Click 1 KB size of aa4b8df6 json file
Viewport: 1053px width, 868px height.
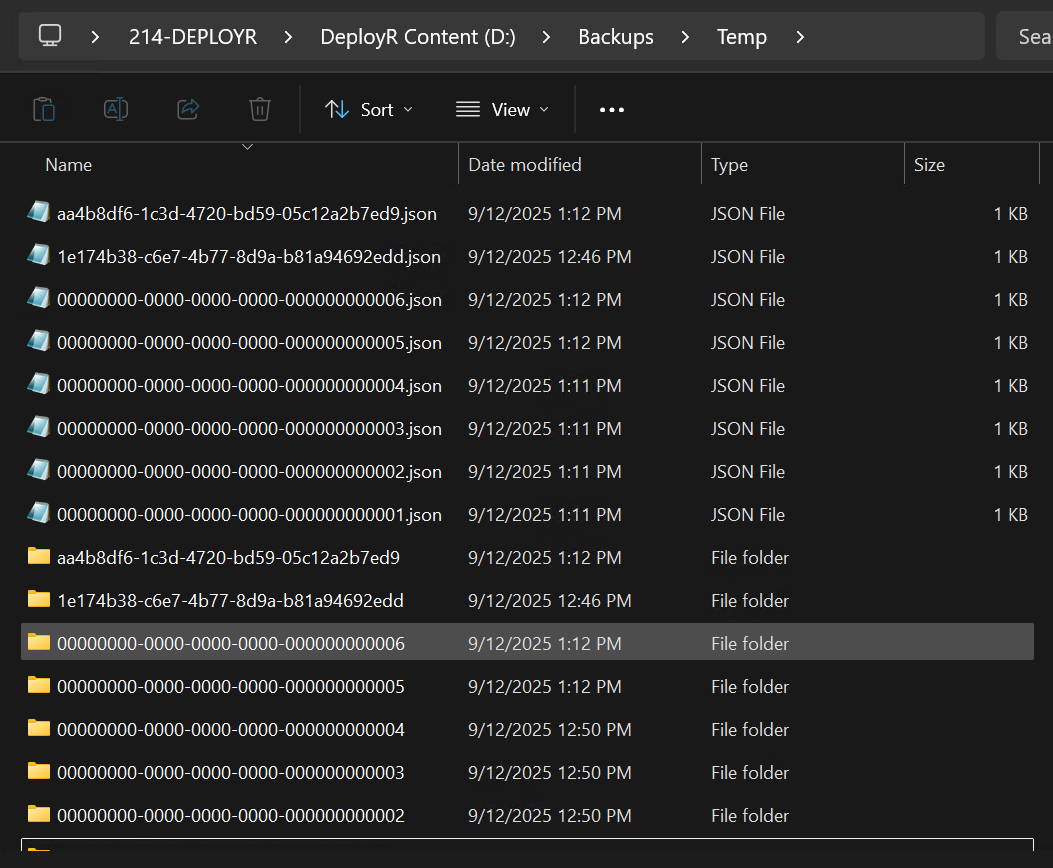(1011, 213)
